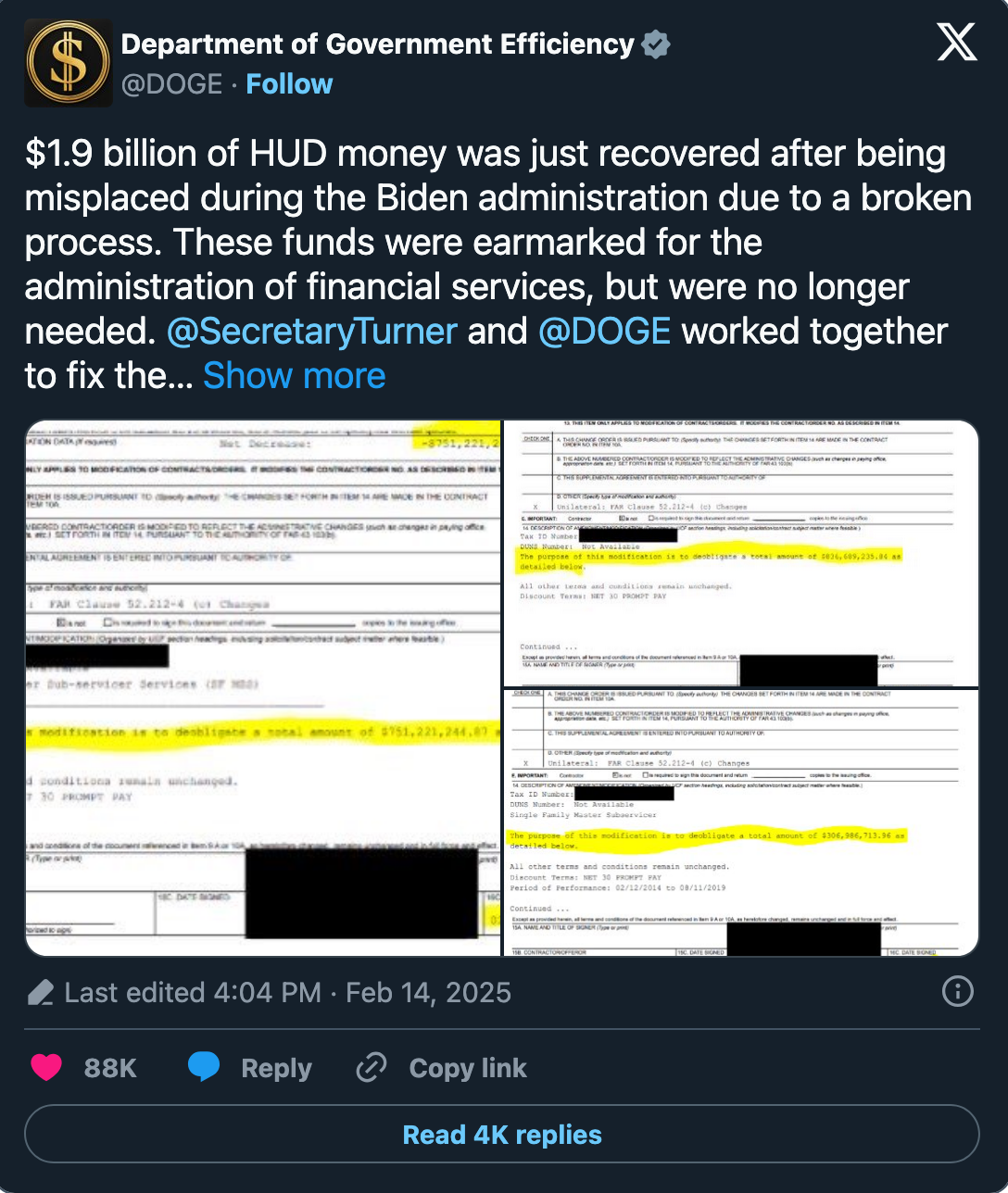Click the Read 4K replies button
This screenshot has width=1008, height=1193.
502,1135
